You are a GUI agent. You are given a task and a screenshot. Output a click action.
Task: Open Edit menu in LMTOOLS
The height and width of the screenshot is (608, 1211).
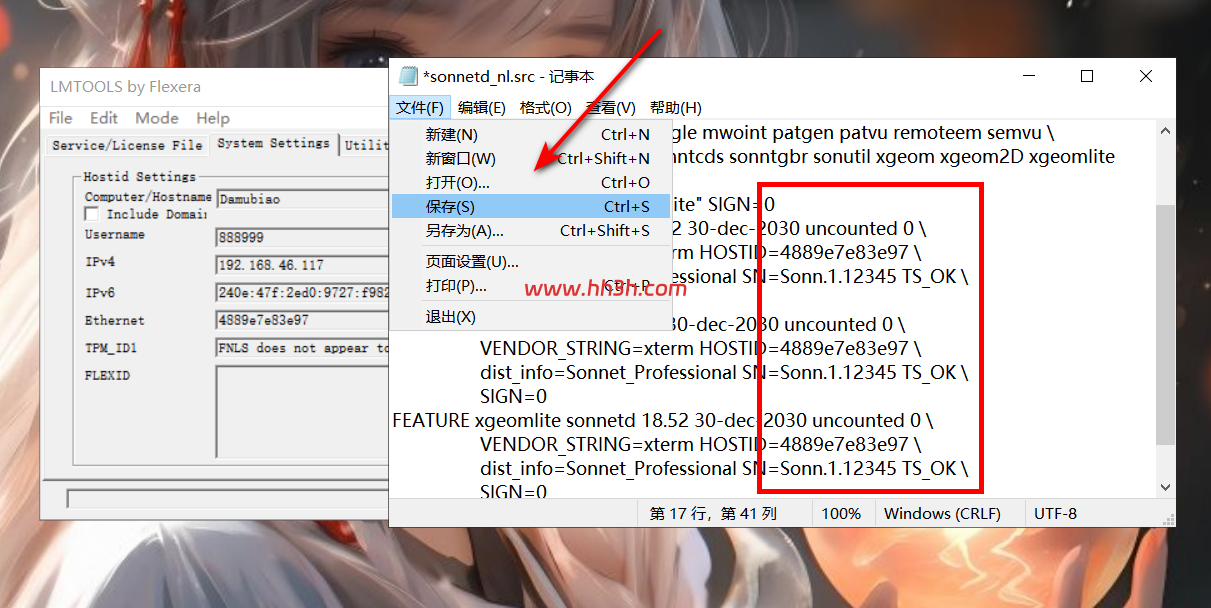pyautogui.click(x=104, y=118)
